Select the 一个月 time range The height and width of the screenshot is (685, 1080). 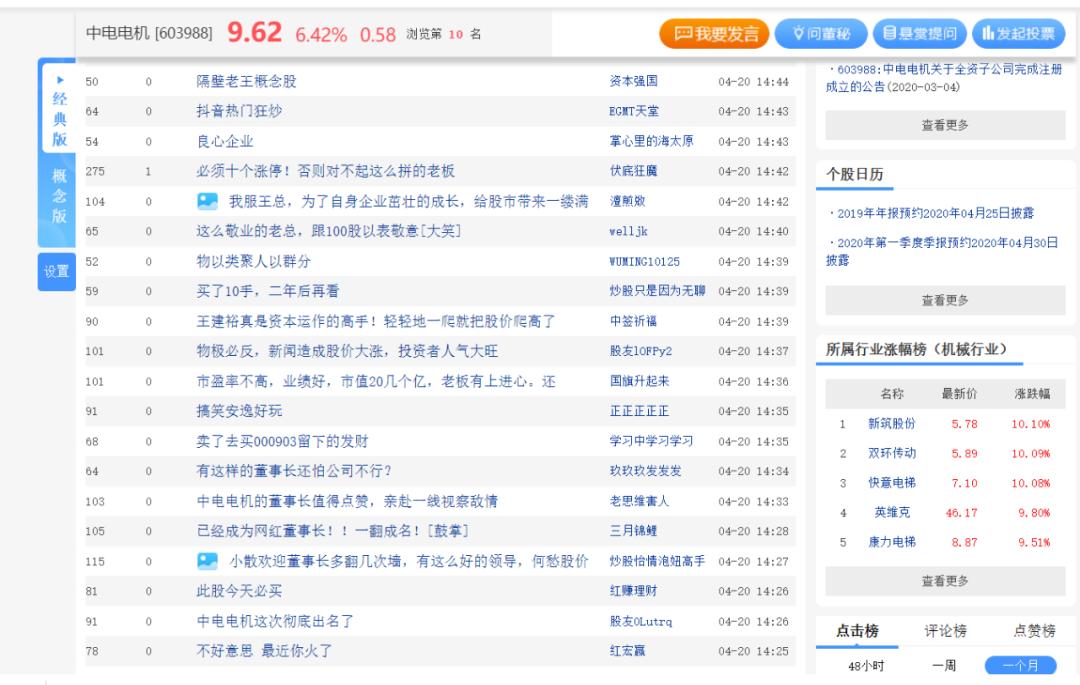1019,666
